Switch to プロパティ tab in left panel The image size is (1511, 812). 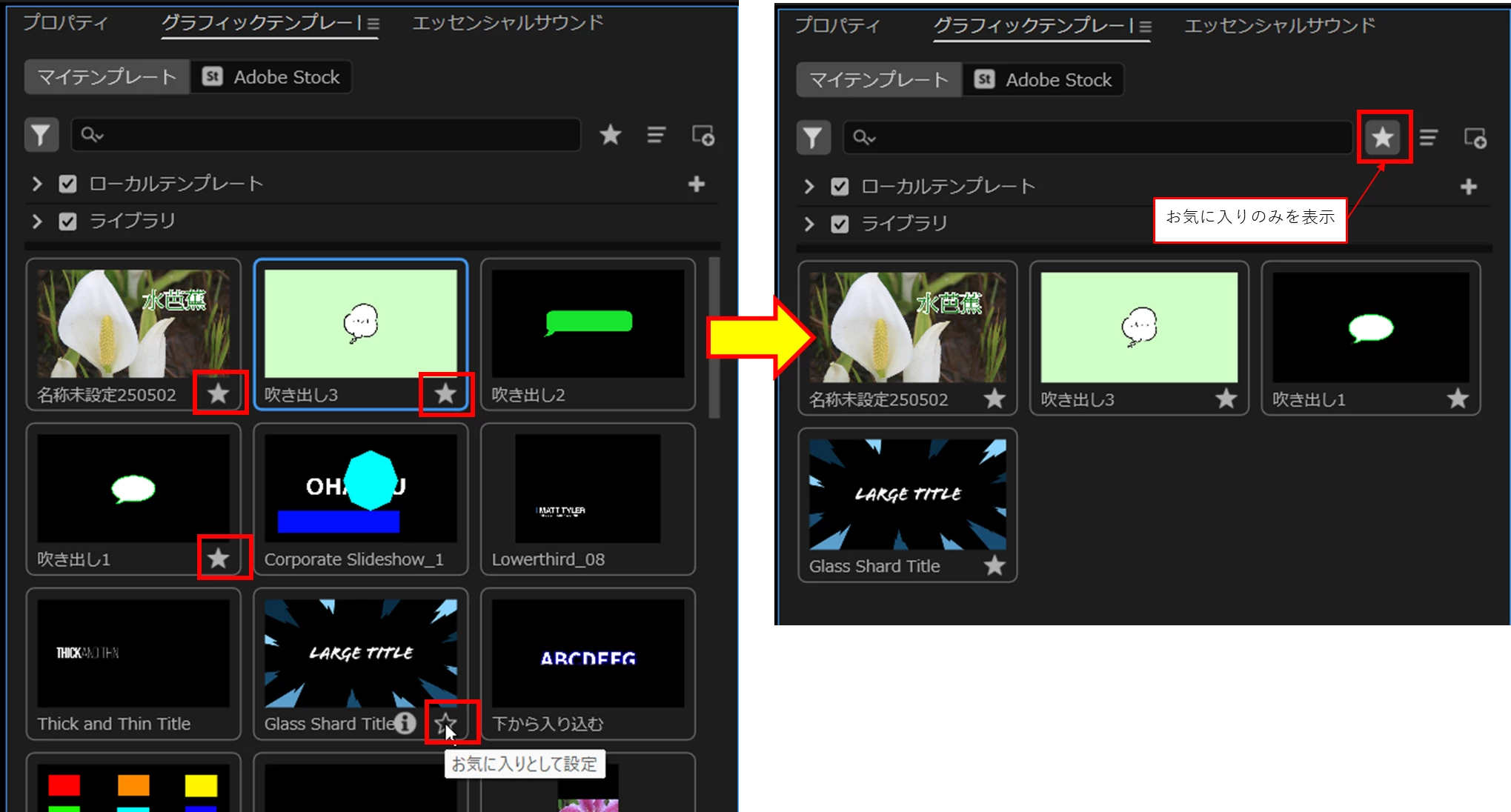point(65,23)
